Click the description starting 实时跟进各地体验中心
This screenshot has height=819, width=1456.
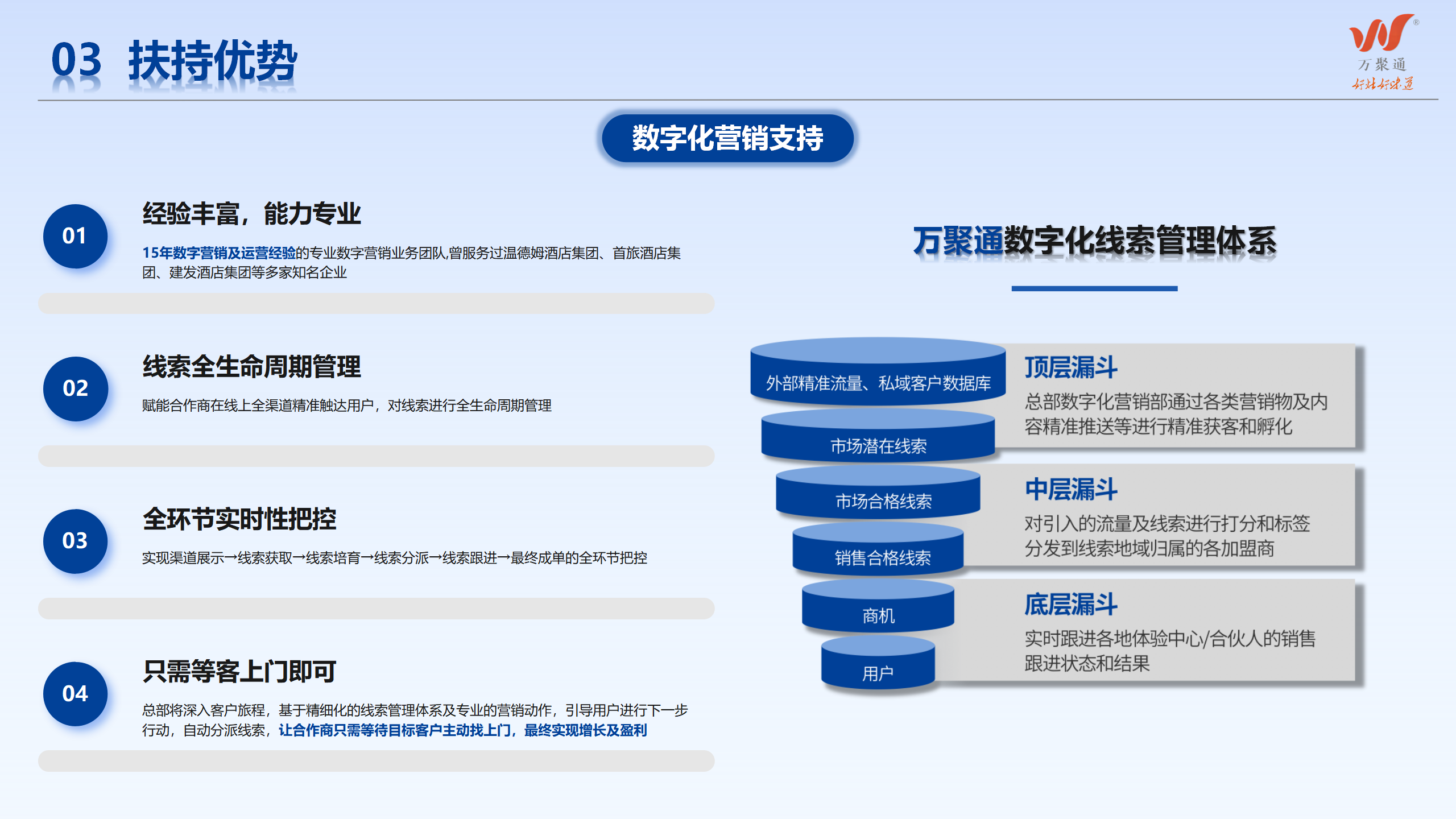point(1170,651)
